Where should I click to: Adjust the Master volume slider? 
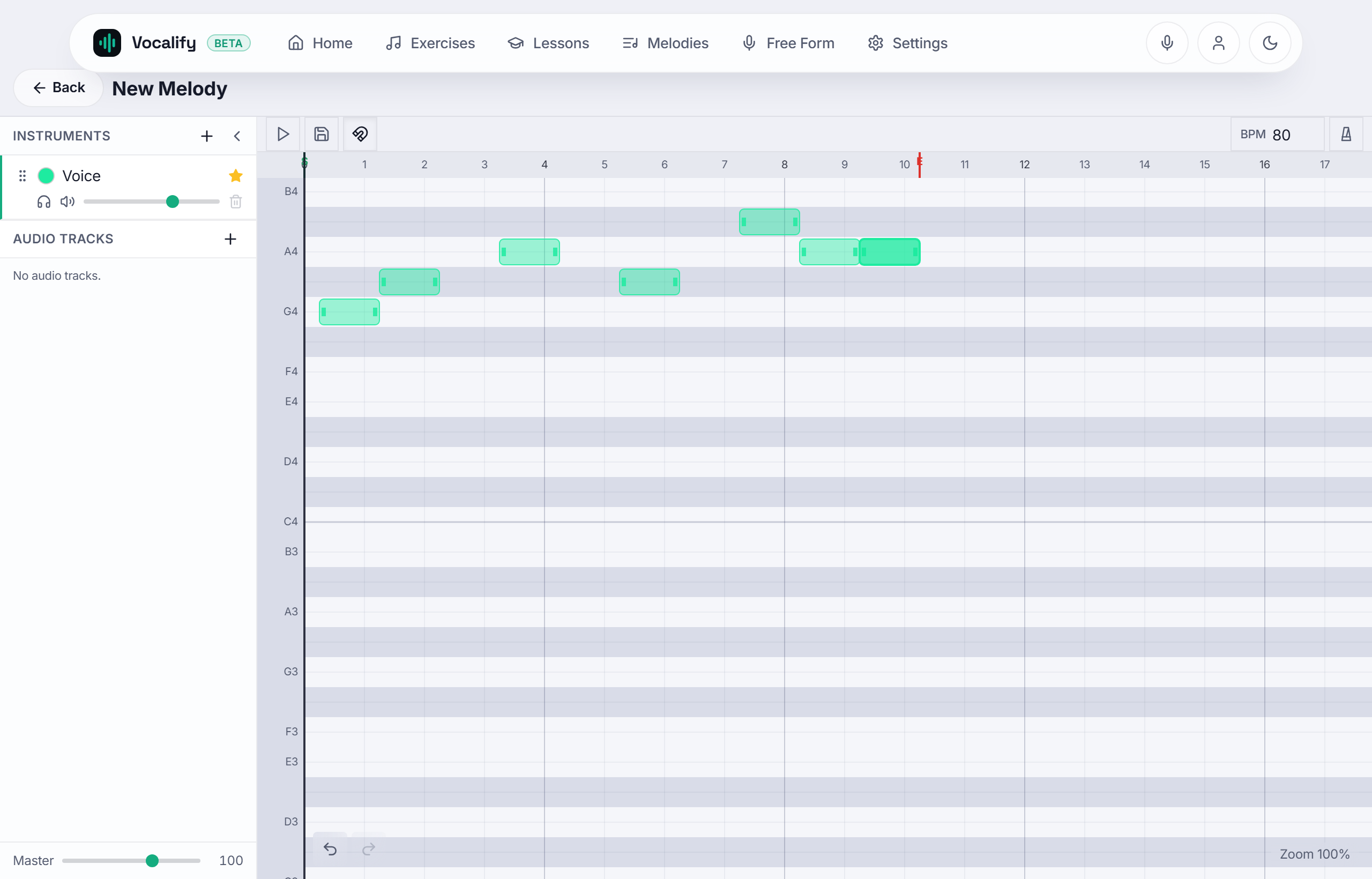131,861
